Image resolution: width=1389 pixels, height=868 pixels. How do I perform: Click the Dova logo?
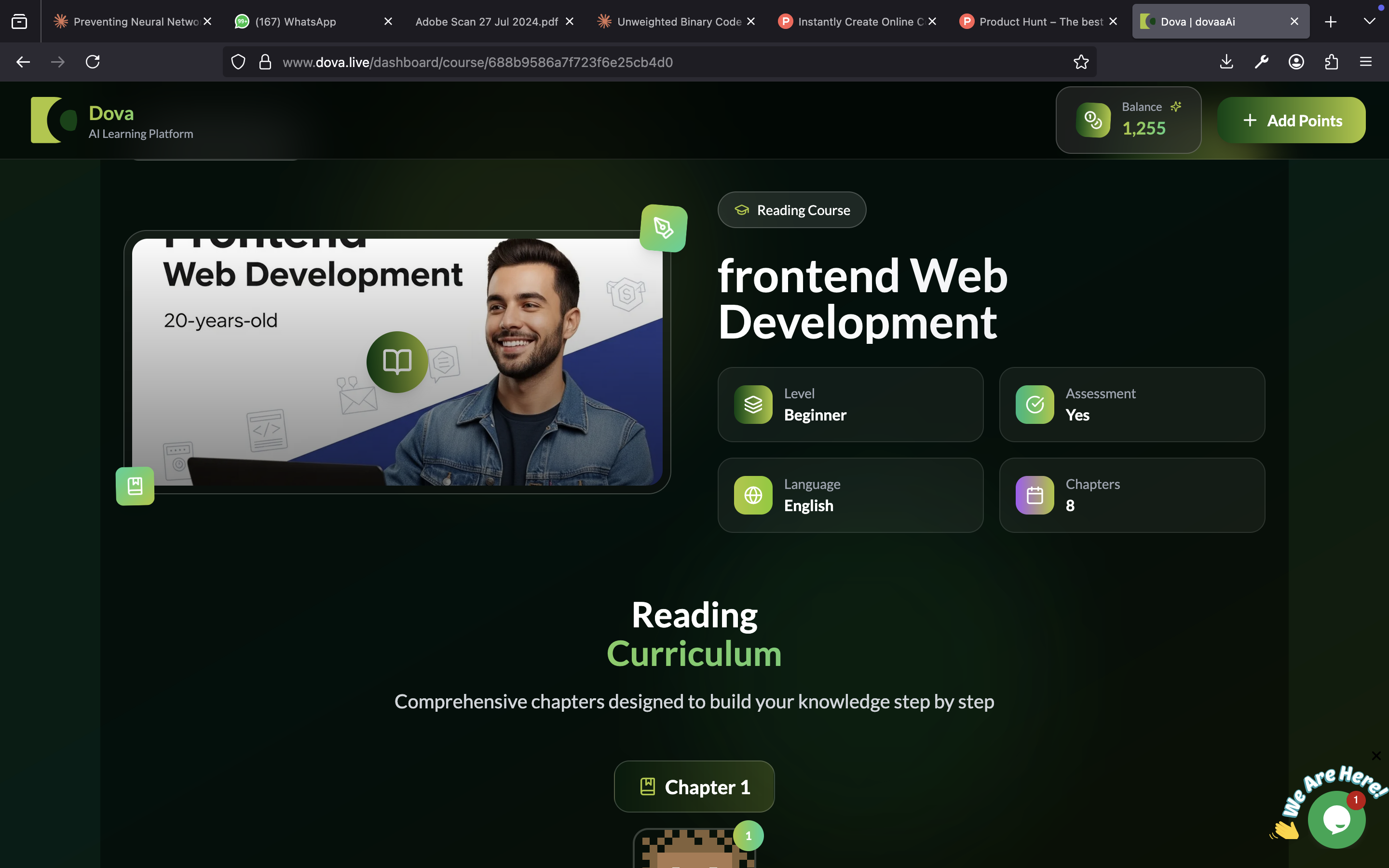[x=54, y=120]
